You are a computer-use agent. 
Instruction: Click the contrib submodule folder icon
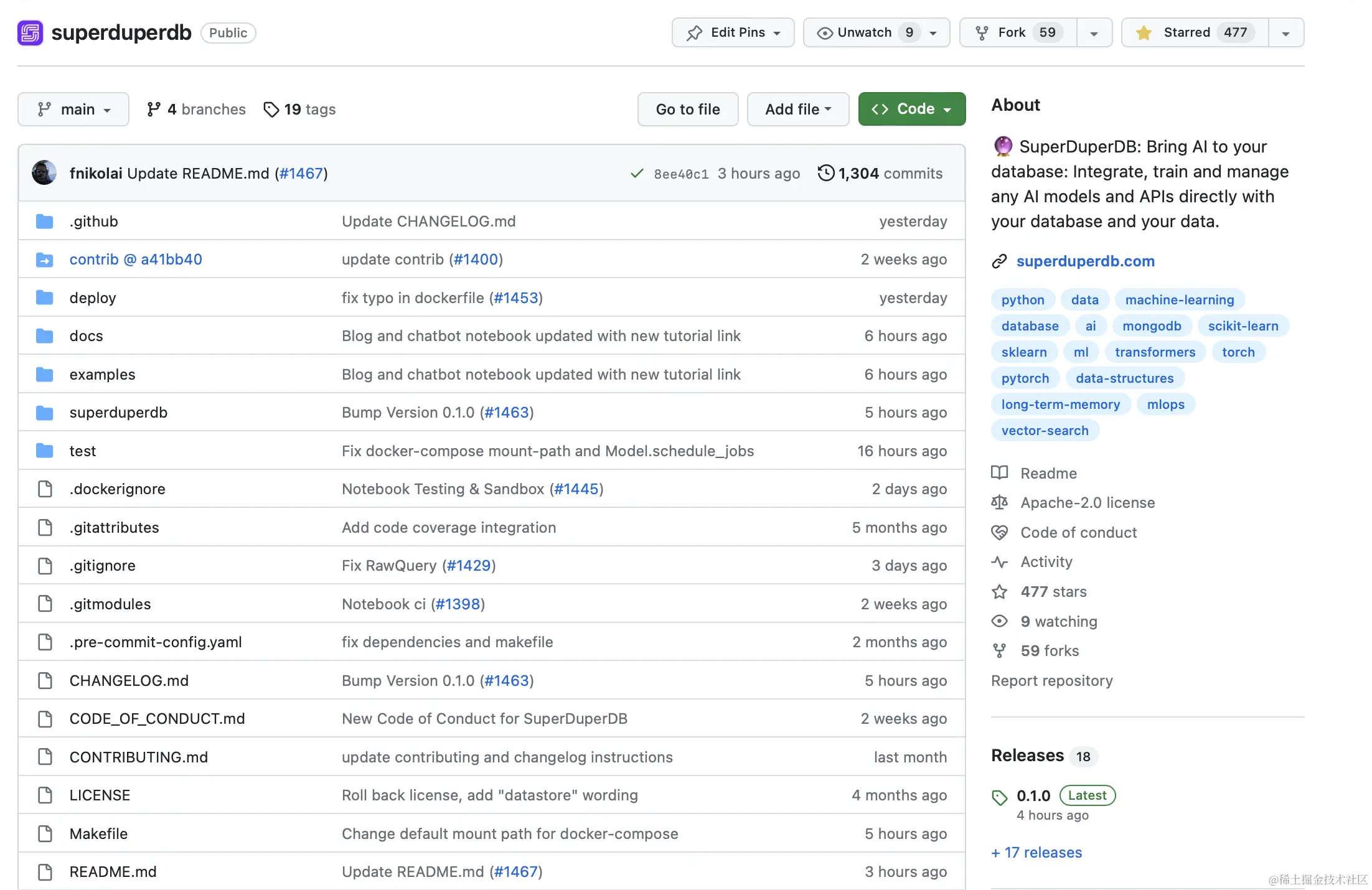[45, 260]
